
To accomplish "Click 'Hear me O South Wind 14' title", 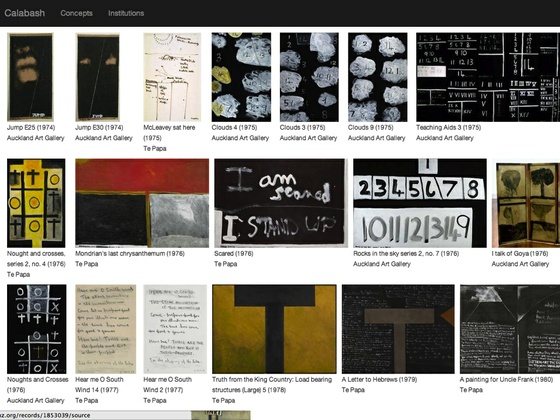I will tap(99, 385).
